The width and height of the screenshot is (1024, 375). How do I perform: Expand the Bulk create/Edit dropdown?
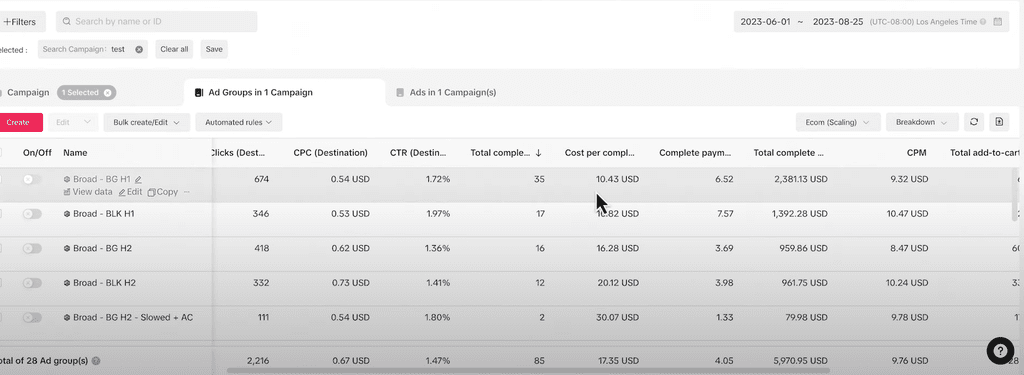(x=147, y=122)
